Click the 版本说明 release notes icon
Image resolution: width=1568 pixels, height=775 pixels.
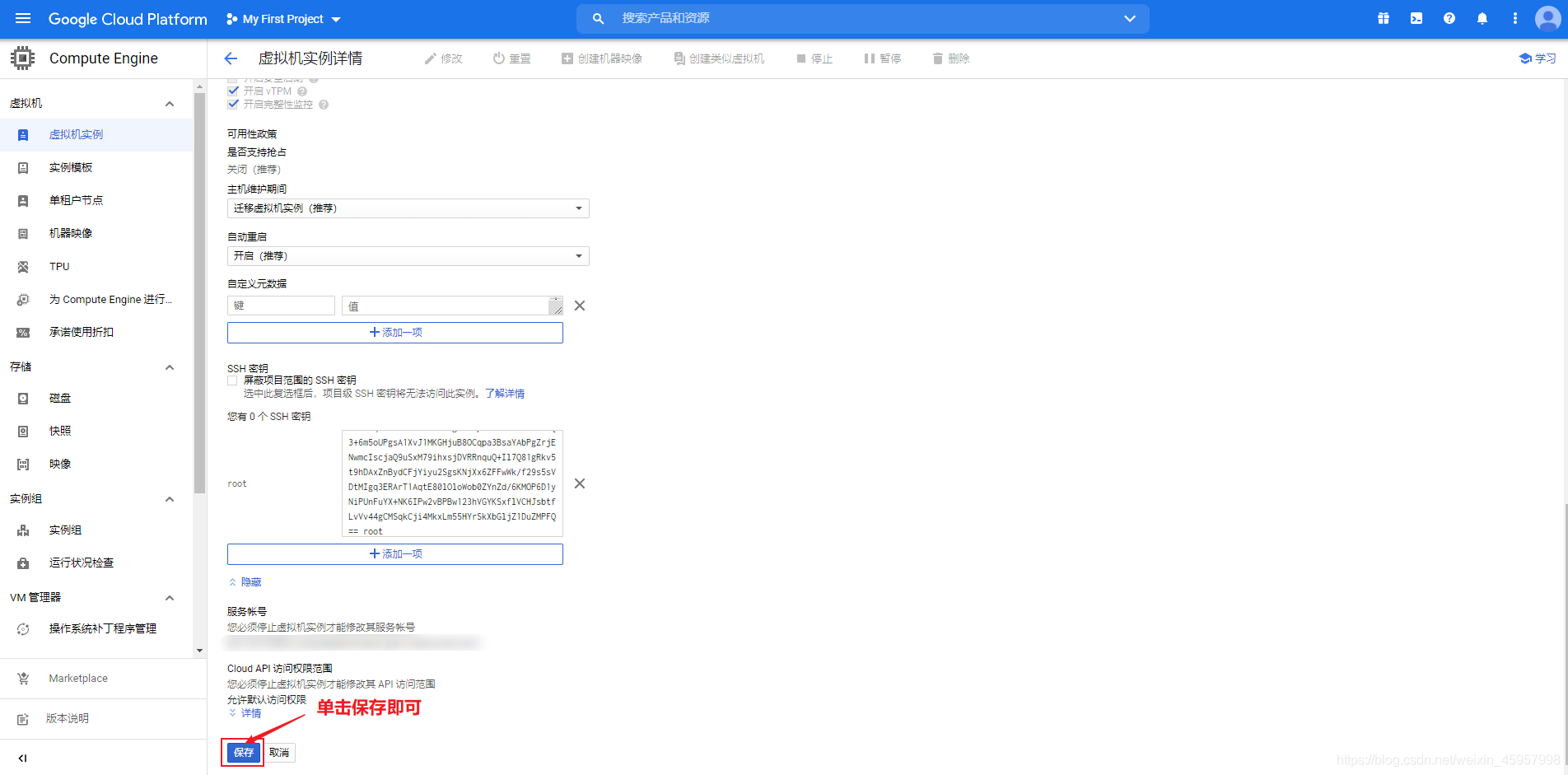tap(23, 719)
